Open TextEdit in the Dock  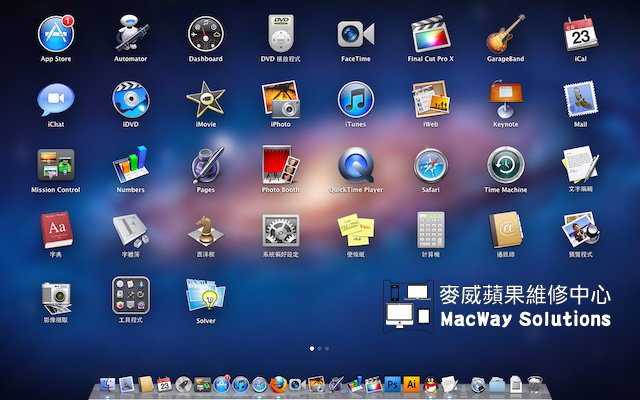coord(449,384)
